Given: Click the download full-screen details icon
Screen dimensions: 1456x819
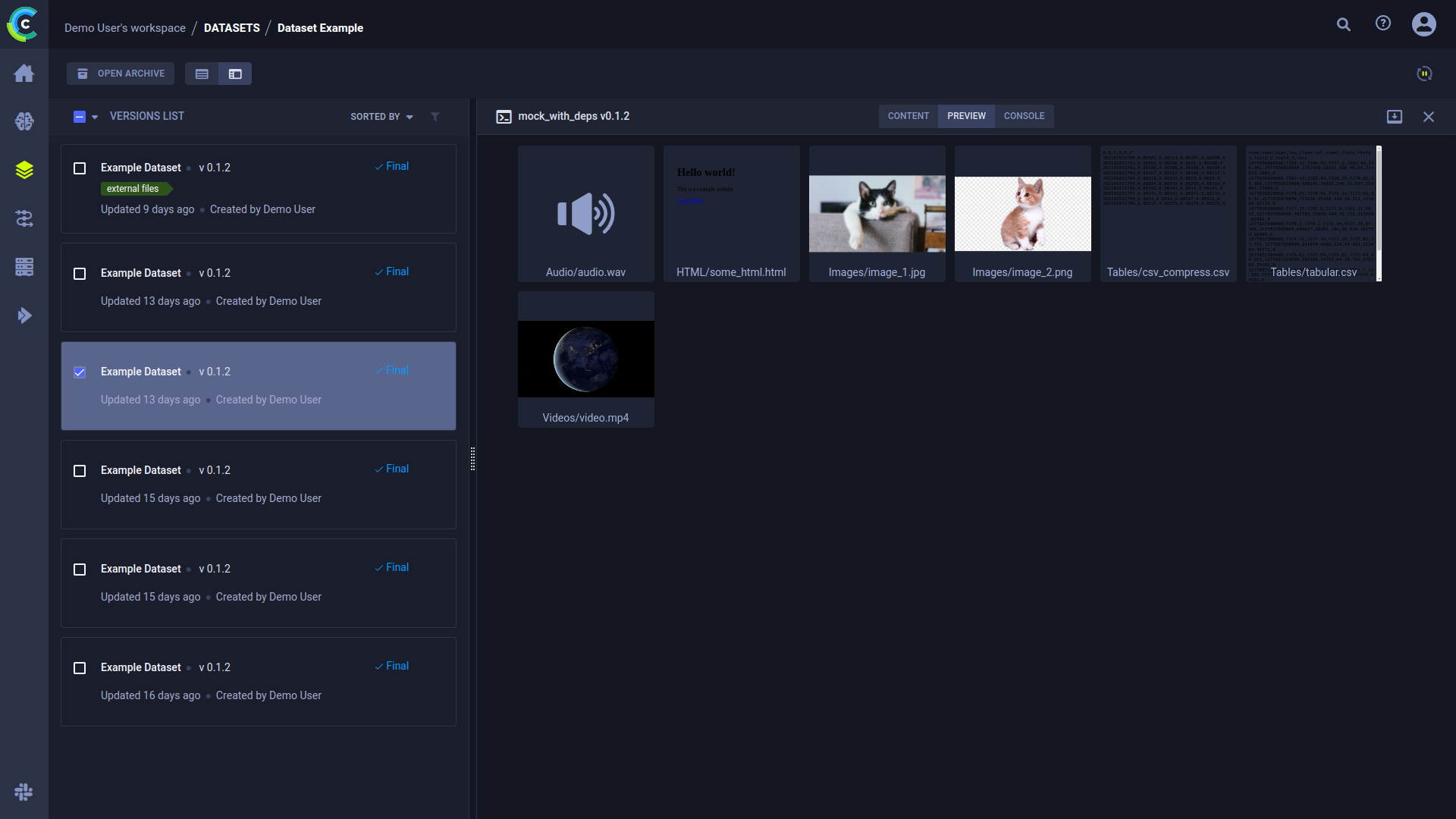Looking at the screenshot, I should click(x=1394, y=116).
